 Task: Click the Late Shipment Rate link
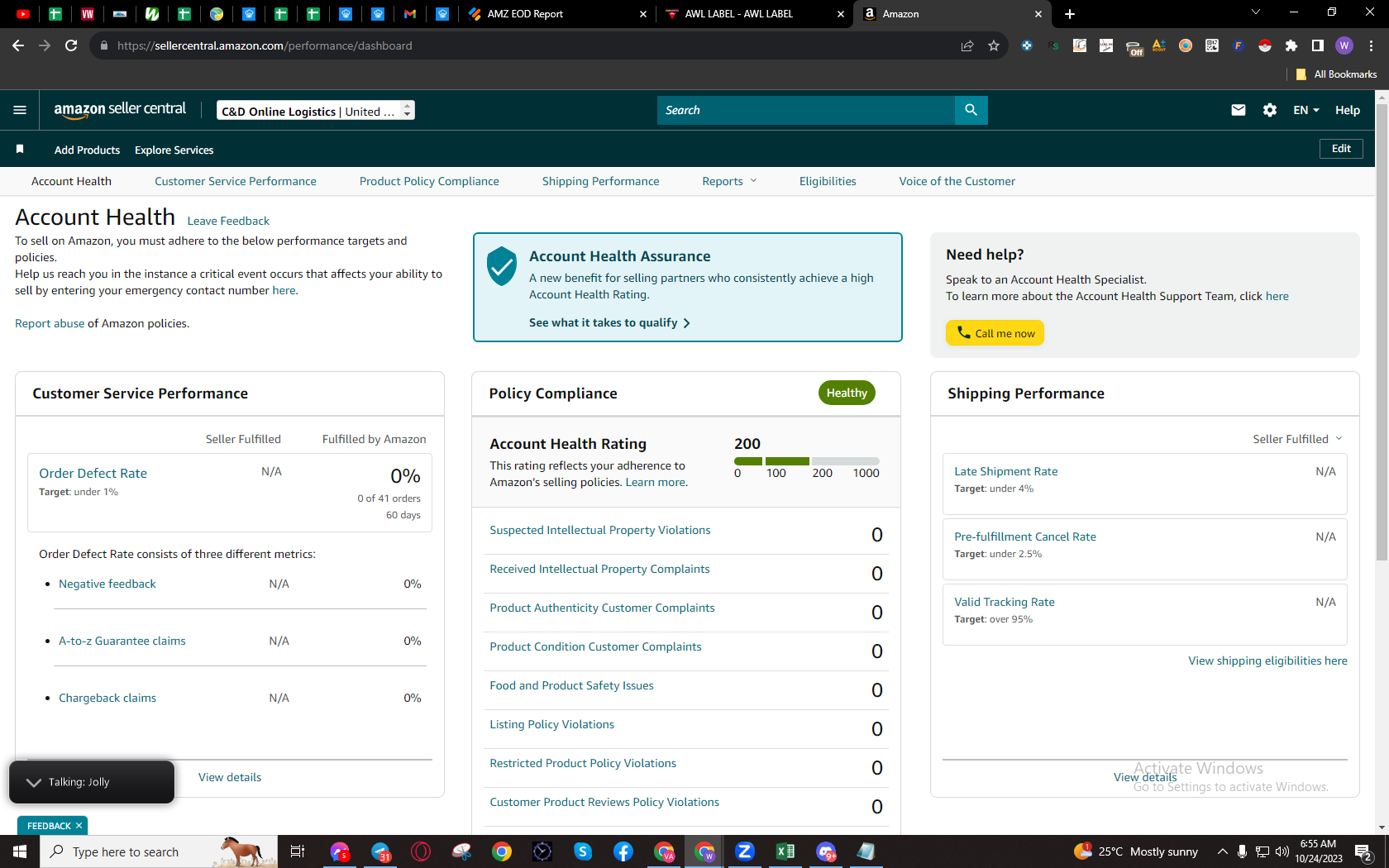click(1005, 471)
